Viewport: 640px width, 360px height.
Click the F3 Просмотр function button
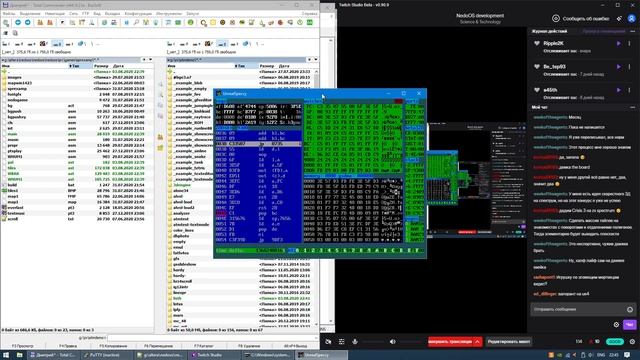[x=22, y=346]
